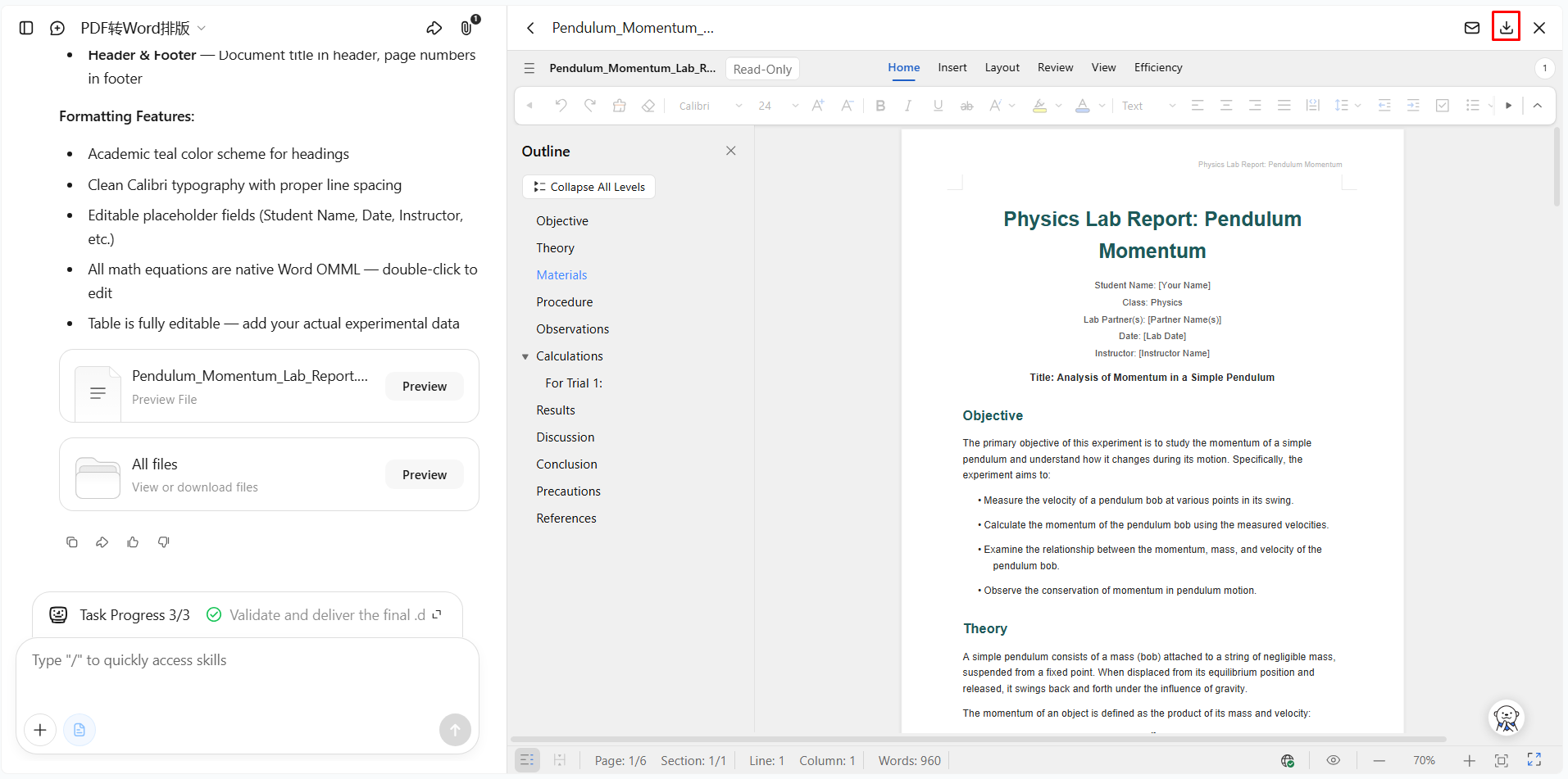The width and height of the screenshot is (1568, 779).
Task: Decrease the font size
Action: point(848,106)
